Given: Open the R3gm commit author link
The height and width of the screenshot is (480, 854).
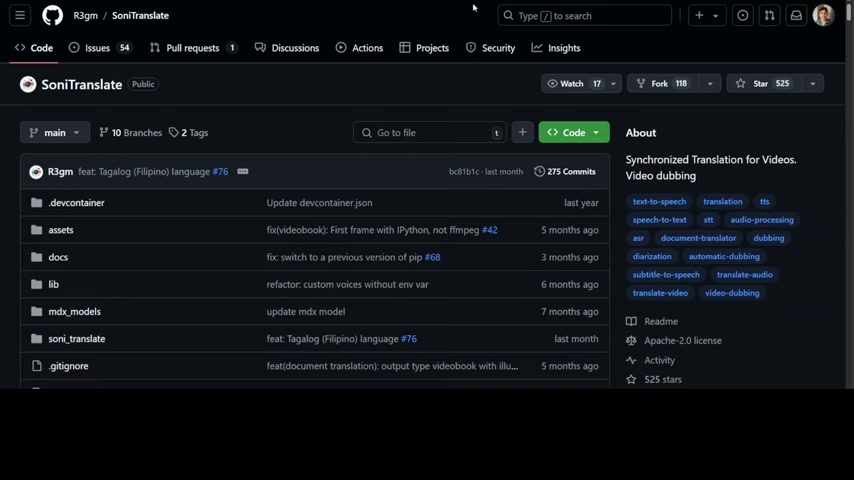Looking at the screenshot, I should click(60, 172).
